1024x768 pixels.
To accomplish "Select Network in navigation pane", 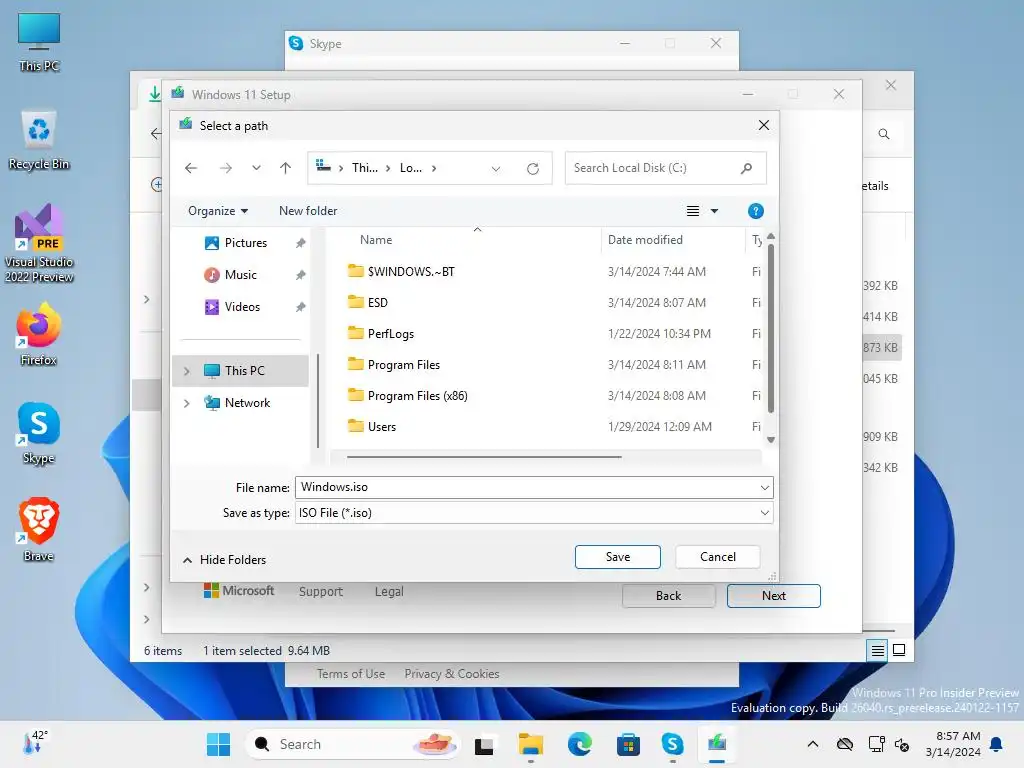I will [x=247, y=403].
